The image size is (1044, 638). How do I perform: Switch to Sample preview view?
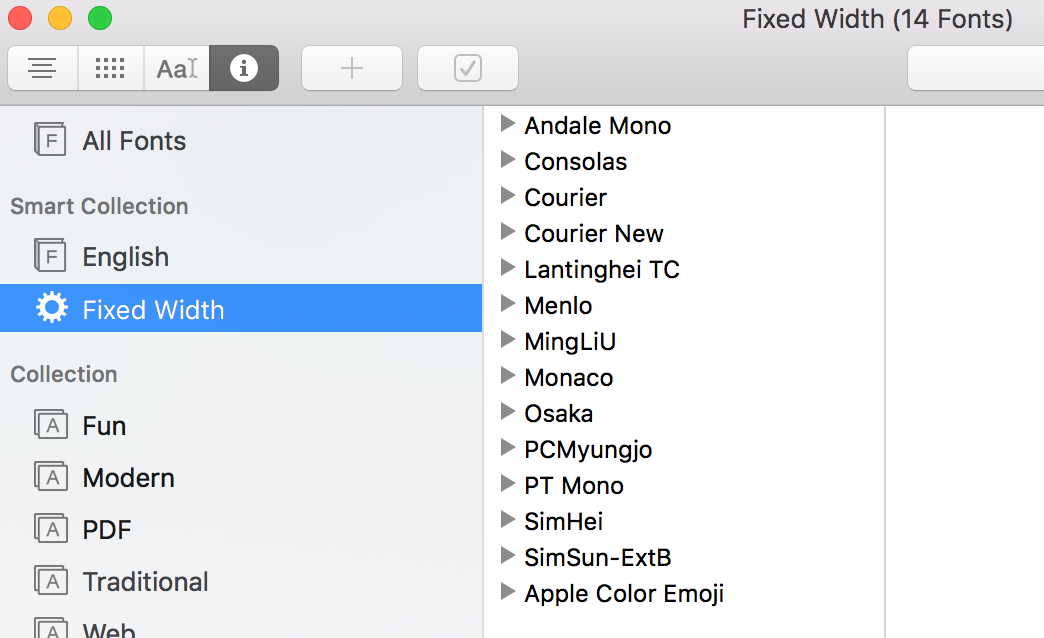pyautogui.click(x=42, y=69)
